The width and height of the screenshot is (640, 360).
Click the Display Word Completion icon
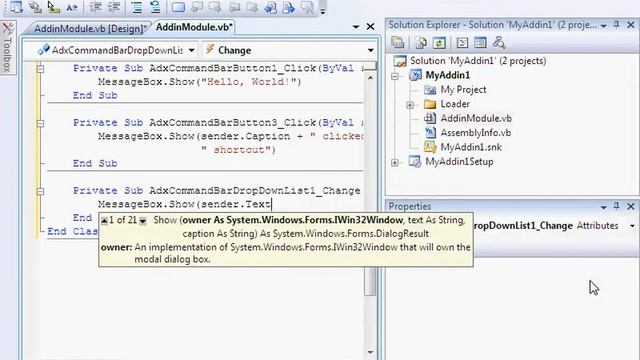tap(72, 7)
